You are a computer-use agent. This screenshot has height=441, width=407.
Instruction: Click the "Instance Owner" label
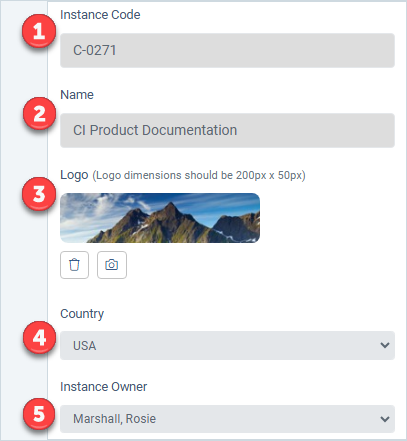[103, 387]
